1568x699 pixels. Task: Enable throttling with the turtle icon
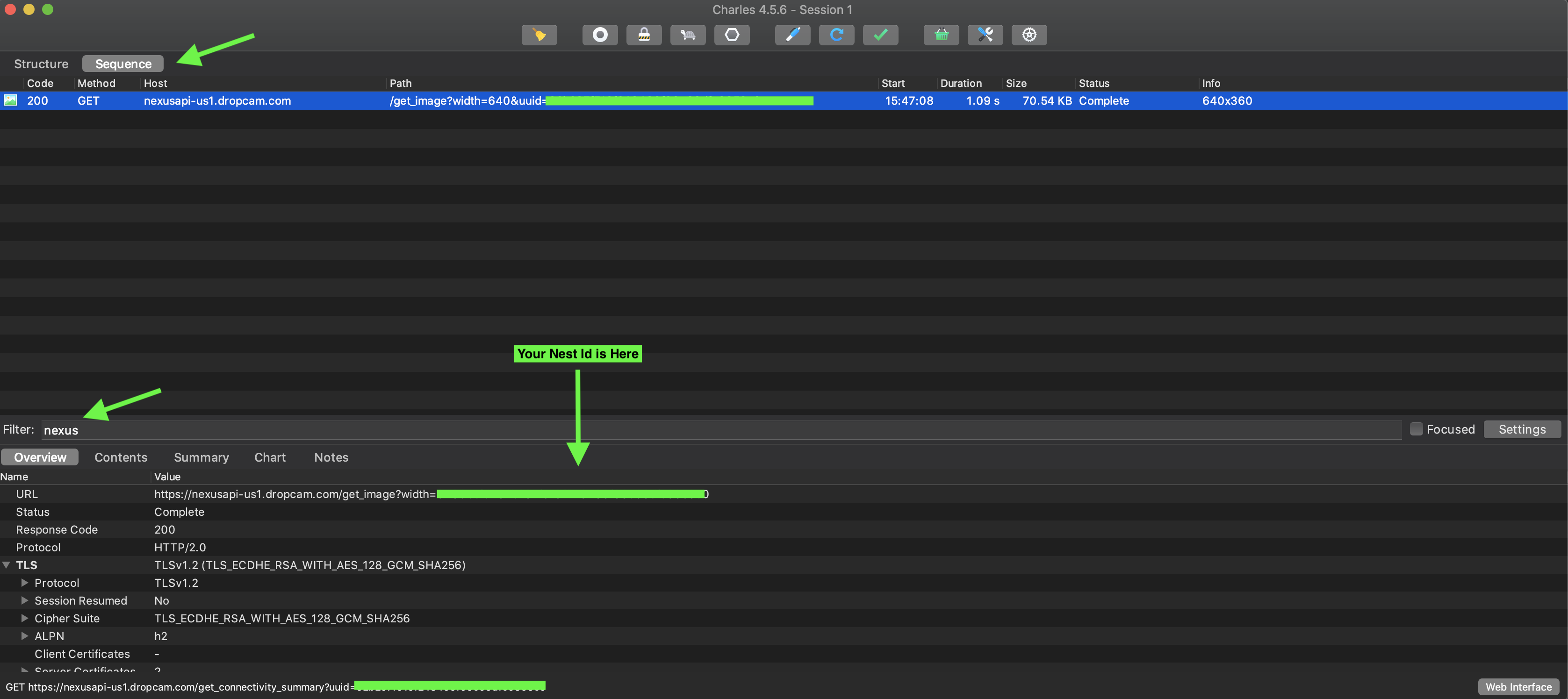[688, 35]
